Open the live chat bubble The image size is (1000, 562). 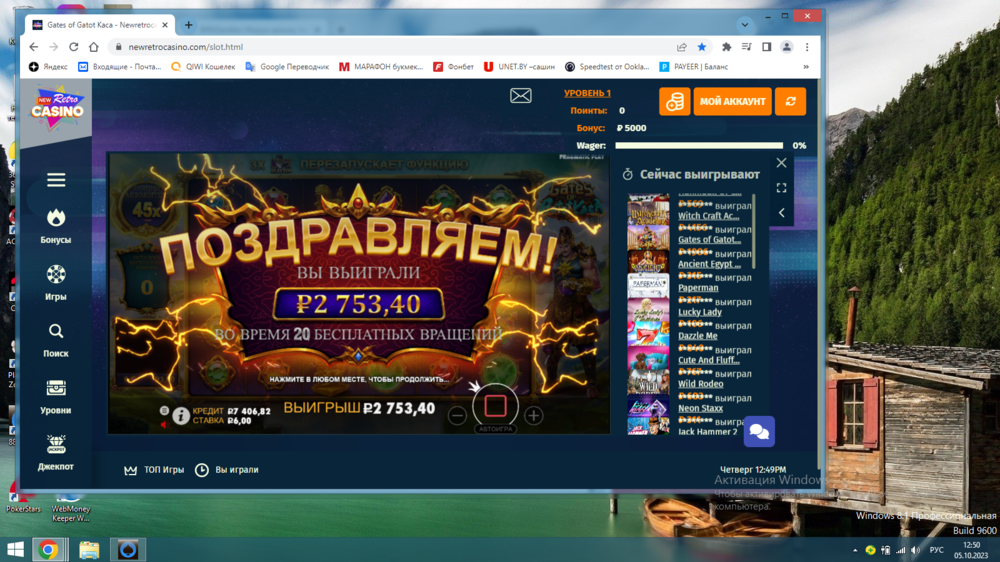click(x=759, y=431)
